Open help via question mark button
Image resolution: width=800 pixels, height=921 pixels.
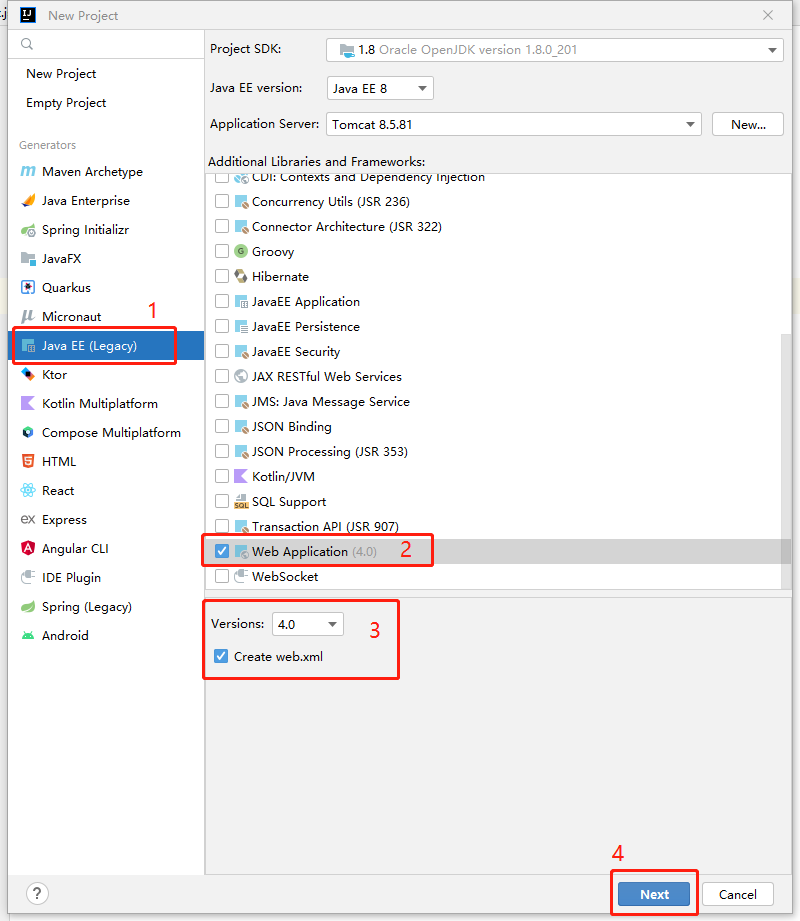tap(37, 893)
